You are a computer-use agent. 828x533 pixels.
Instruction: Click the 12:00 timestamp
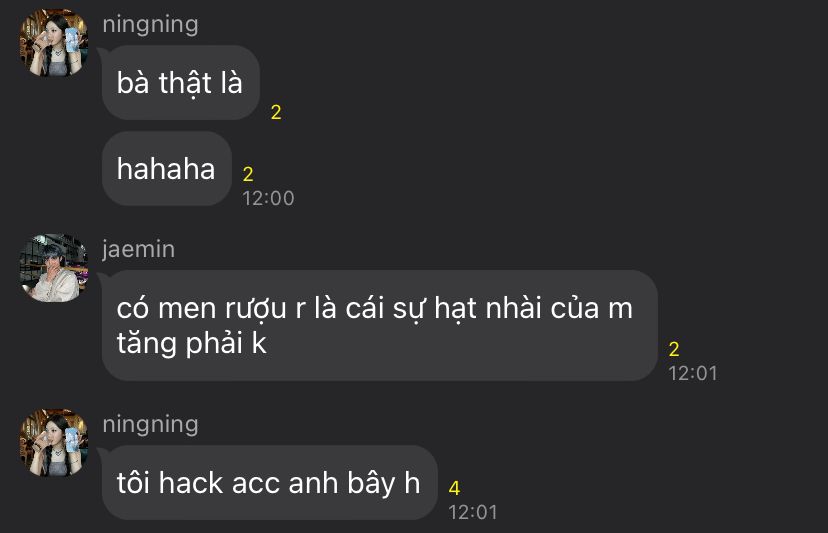(268, 198)
